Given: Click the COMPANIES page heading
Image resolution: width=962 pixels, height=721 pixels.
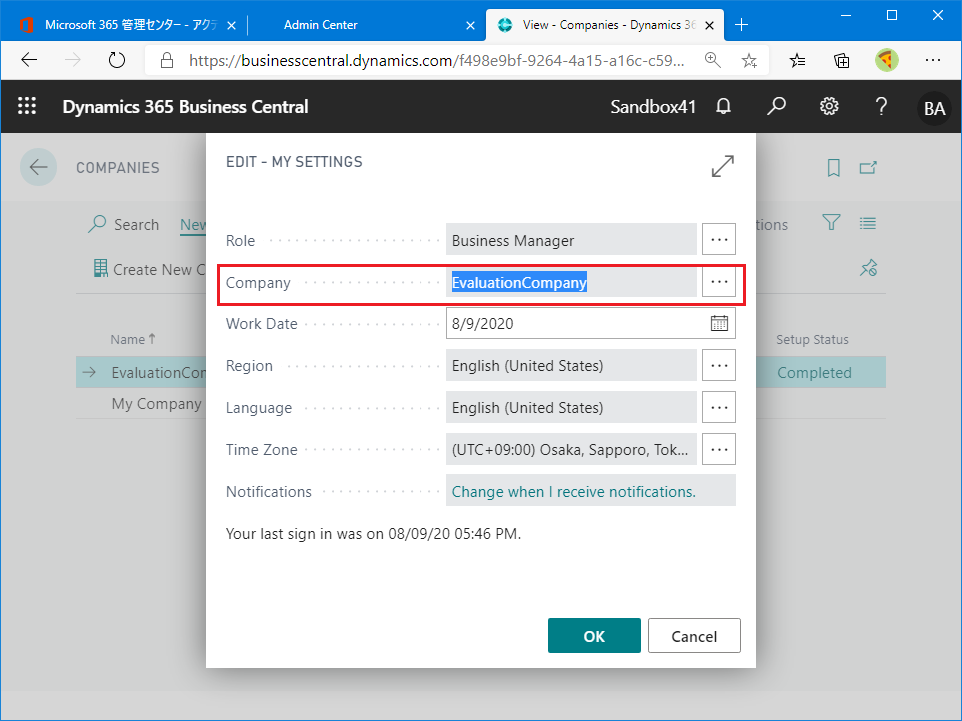Looking at the screenshot, I should click(118, 168).
